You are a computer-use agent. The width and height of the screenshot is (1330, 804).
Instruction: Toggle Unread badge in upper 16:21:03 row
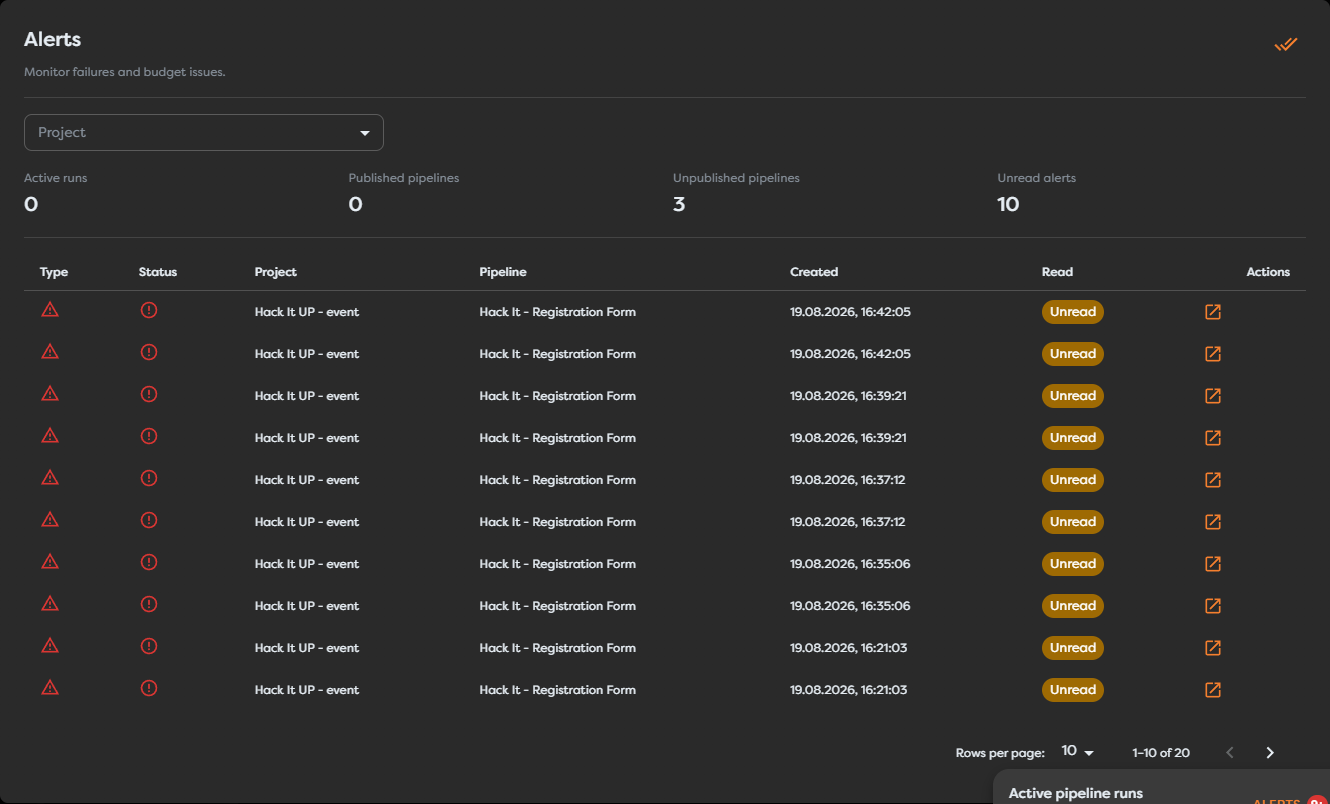pyautogui.click(x=1073, y=648)
